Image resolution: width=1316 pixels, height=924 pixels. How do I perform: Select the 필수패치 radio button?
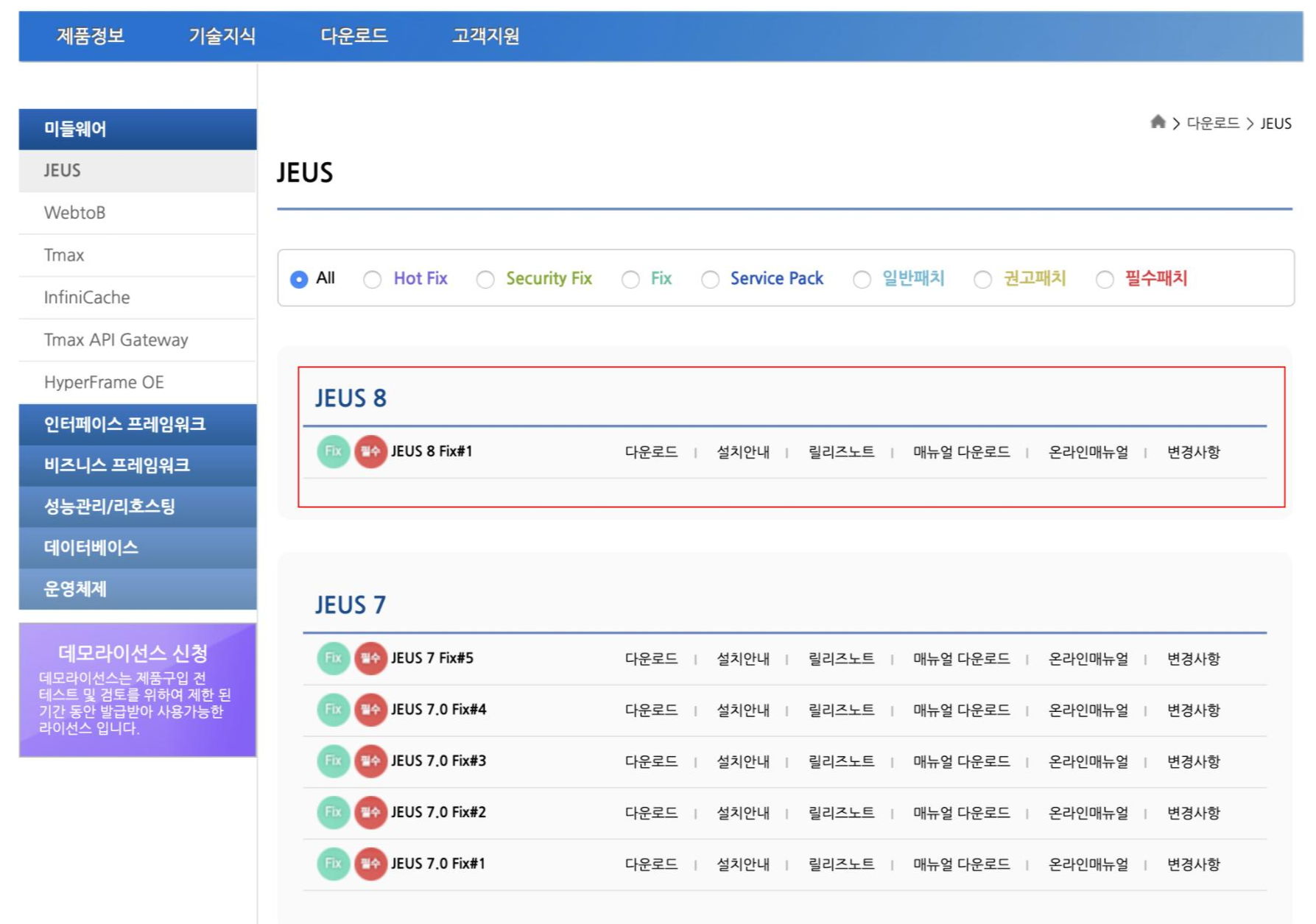(x=1105, y=279)
